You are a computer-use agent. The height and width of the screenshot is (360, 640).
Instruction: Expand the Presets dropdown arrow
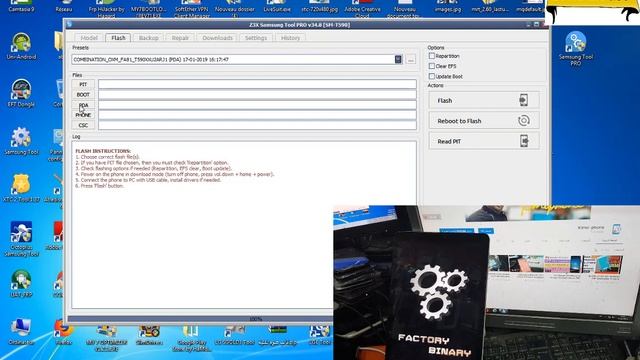pos(398,59)
